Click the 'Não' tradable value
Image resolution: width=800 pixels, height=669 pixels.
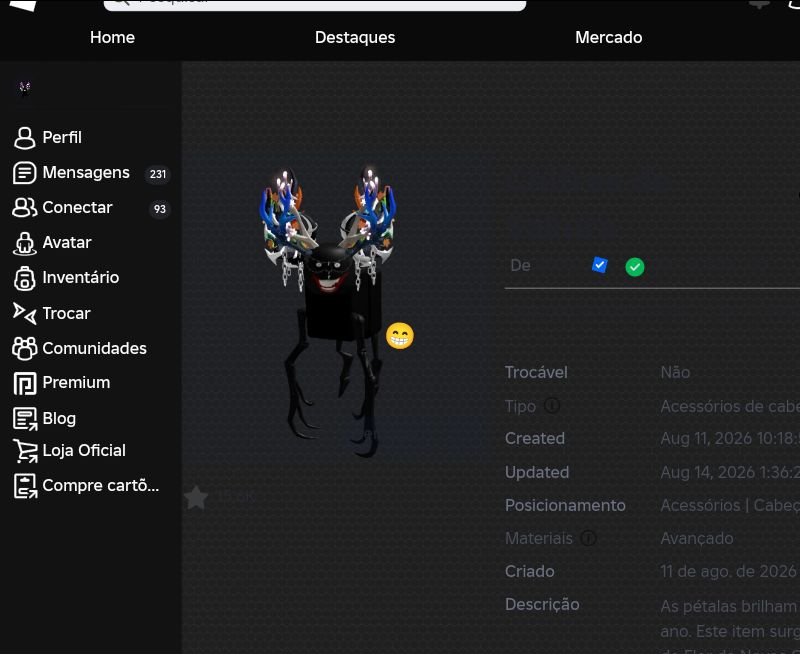(675, 373)
